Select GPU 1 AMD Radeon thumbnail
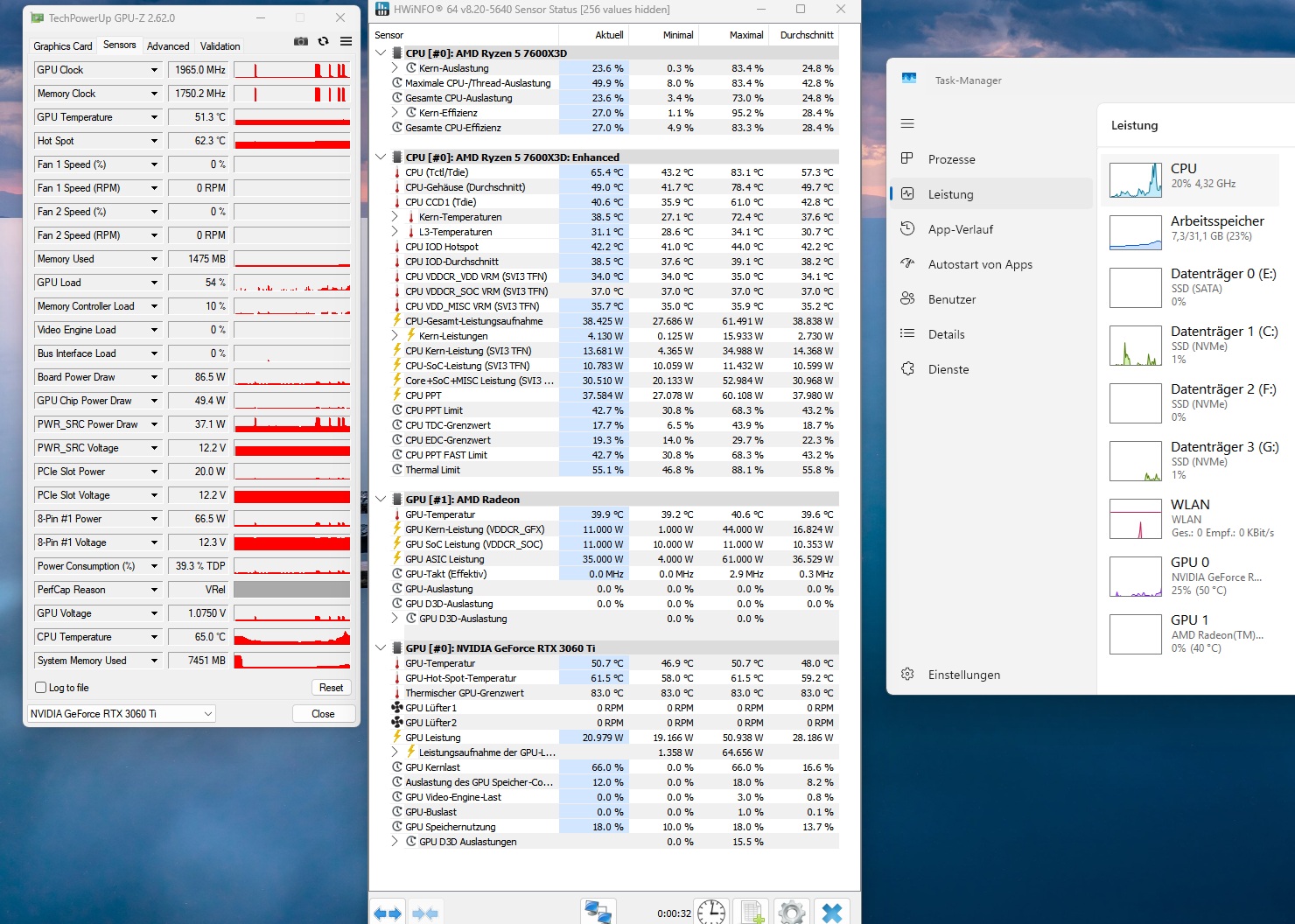Image resolution: width=1295 pixels, height=924 pixels. pyautogui.click(x=1136, y=635)
